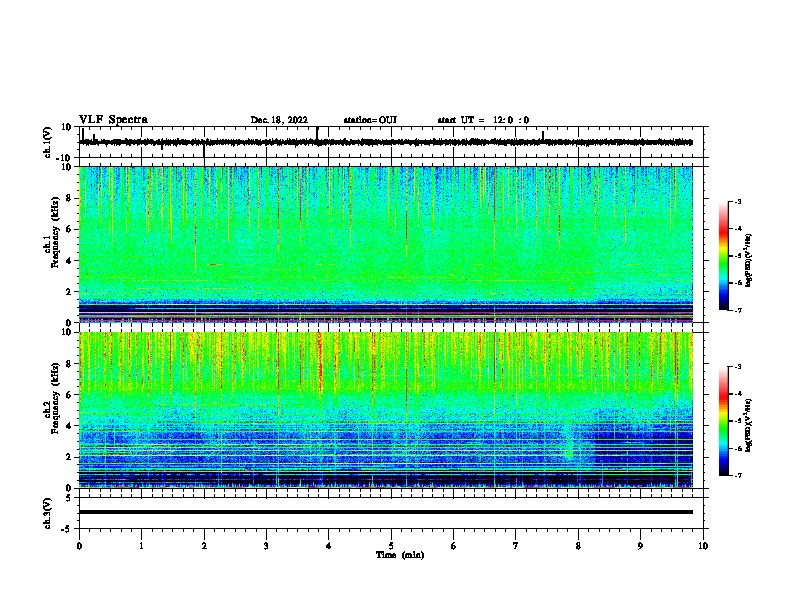The height and width of the screenshot is (612, 792).
Task: Click the ch.3(V) axis label
Action: 48,513
